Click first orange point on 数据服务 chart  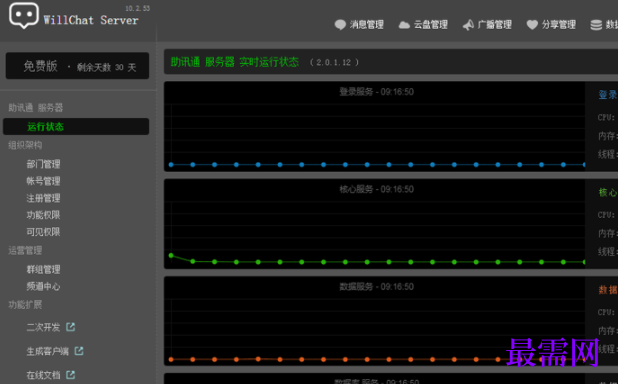[171, 359]
